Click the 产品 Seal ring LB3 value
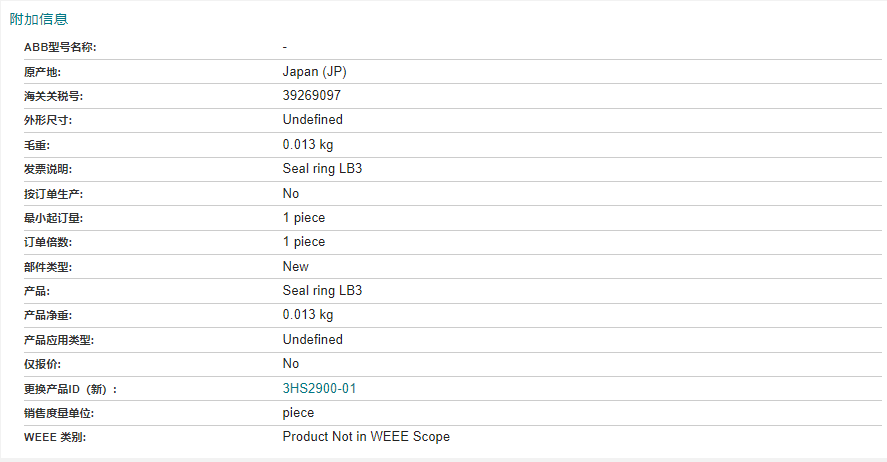Image resolution: width=887 pixels, height=462 pixels. click(x=322, y=291)
